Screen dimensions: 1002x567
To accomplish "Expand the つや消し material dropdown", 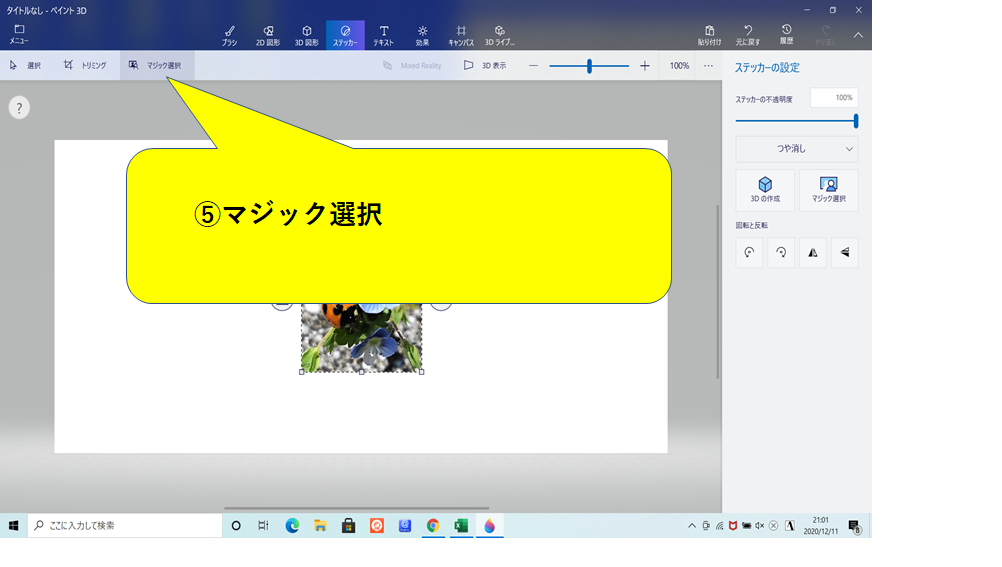I will 796,149.
